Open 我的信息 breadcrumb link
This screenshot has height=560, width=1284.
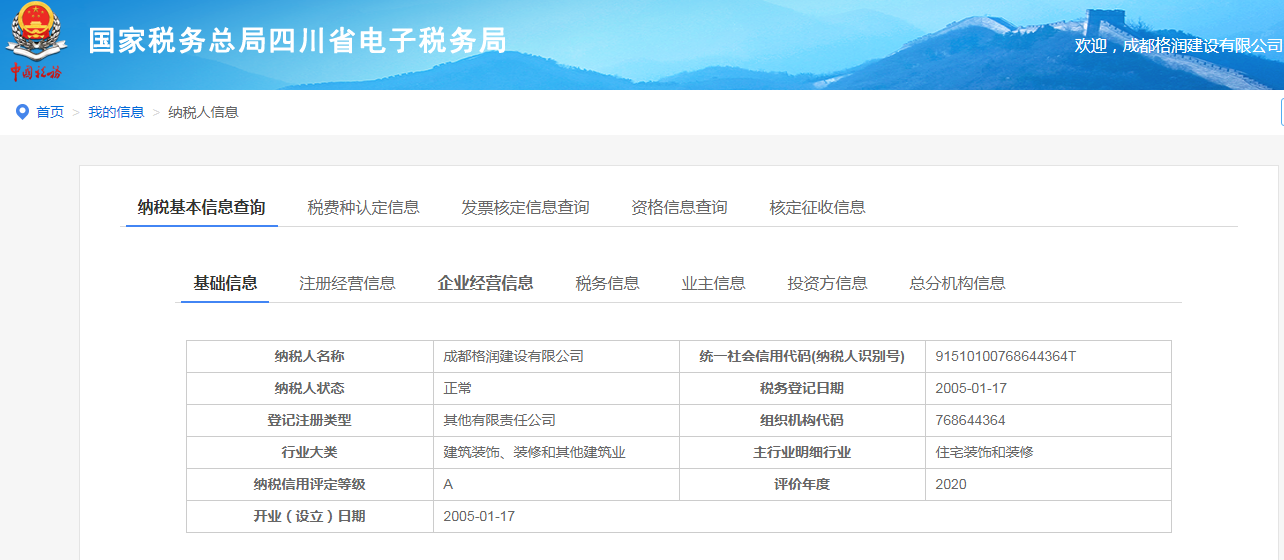116,112
